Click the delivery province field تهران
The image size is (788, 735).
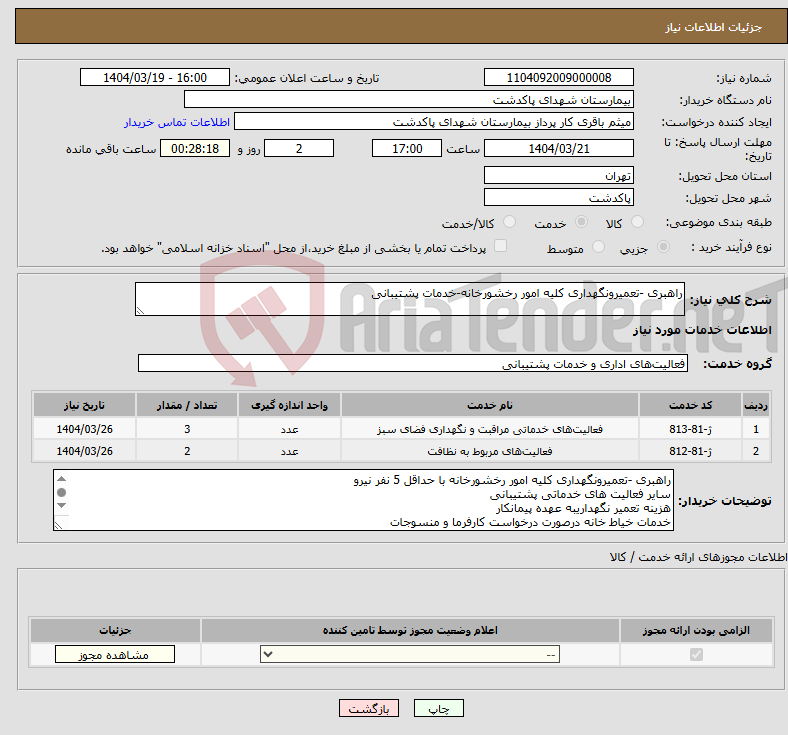(x=558, y=175)
